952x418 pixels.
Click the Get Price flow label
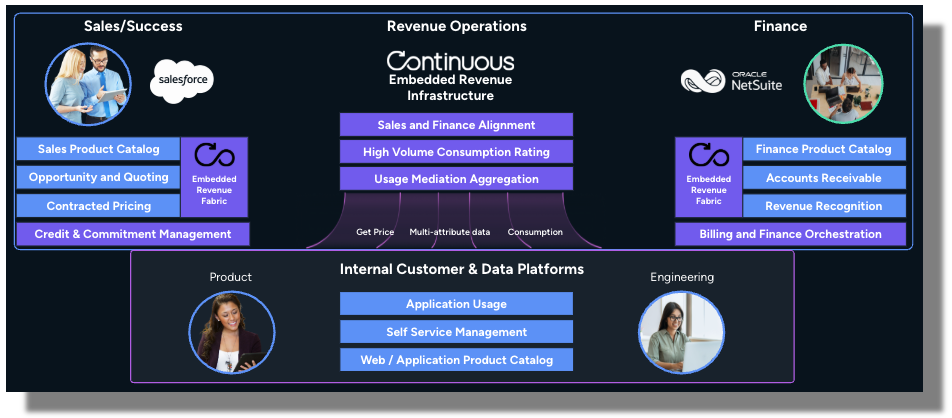[x=375, y=232]
